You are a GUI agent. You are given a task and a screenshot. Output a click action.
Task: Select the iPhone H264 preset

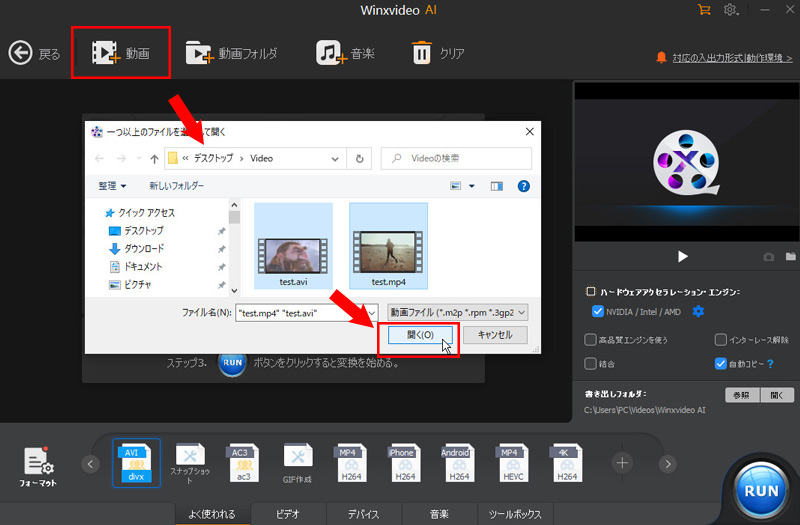(405, 463)
